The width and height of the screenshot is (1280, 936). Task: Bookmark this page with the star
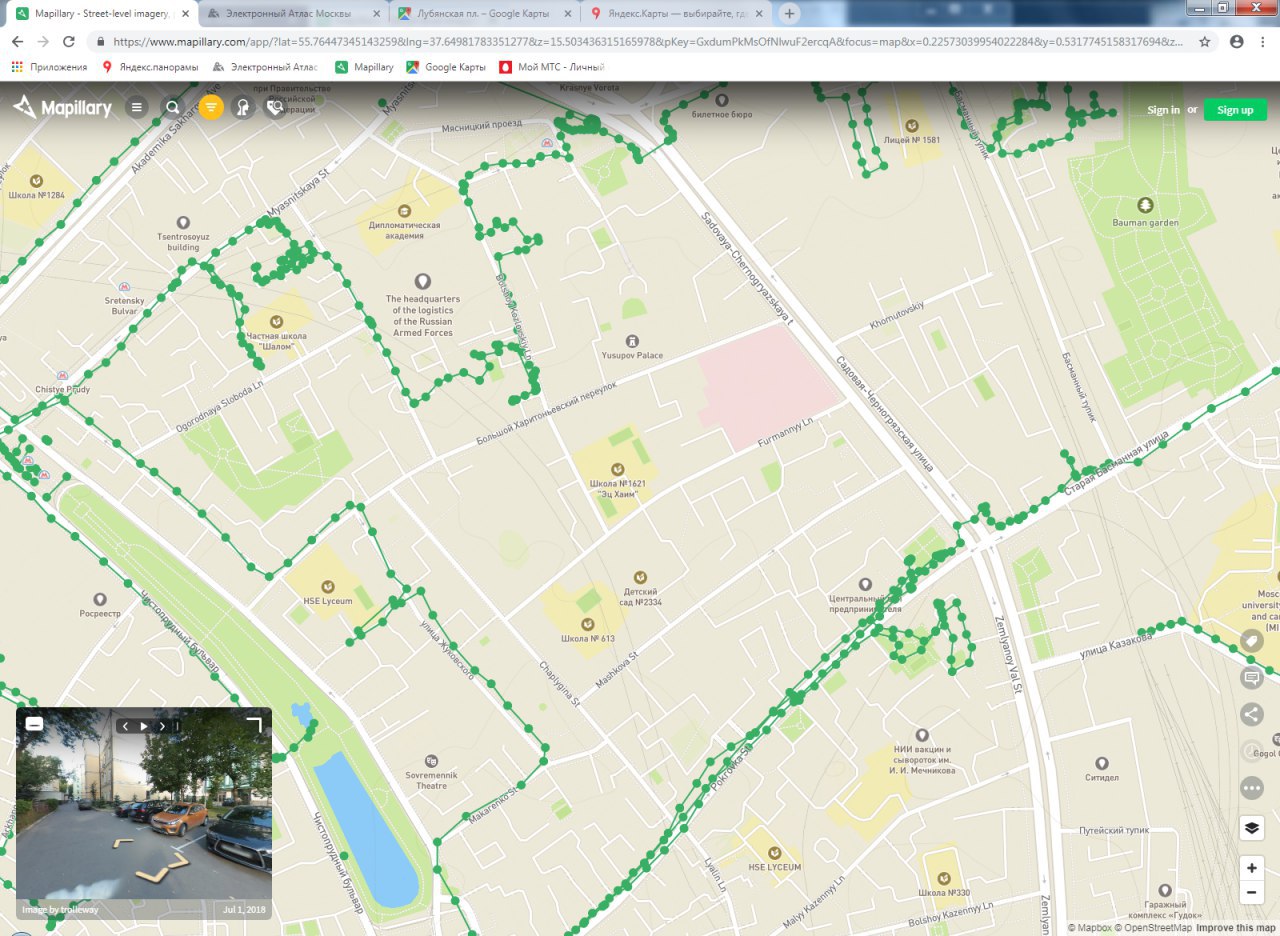pyautogui.click(x=1205, y=42)
